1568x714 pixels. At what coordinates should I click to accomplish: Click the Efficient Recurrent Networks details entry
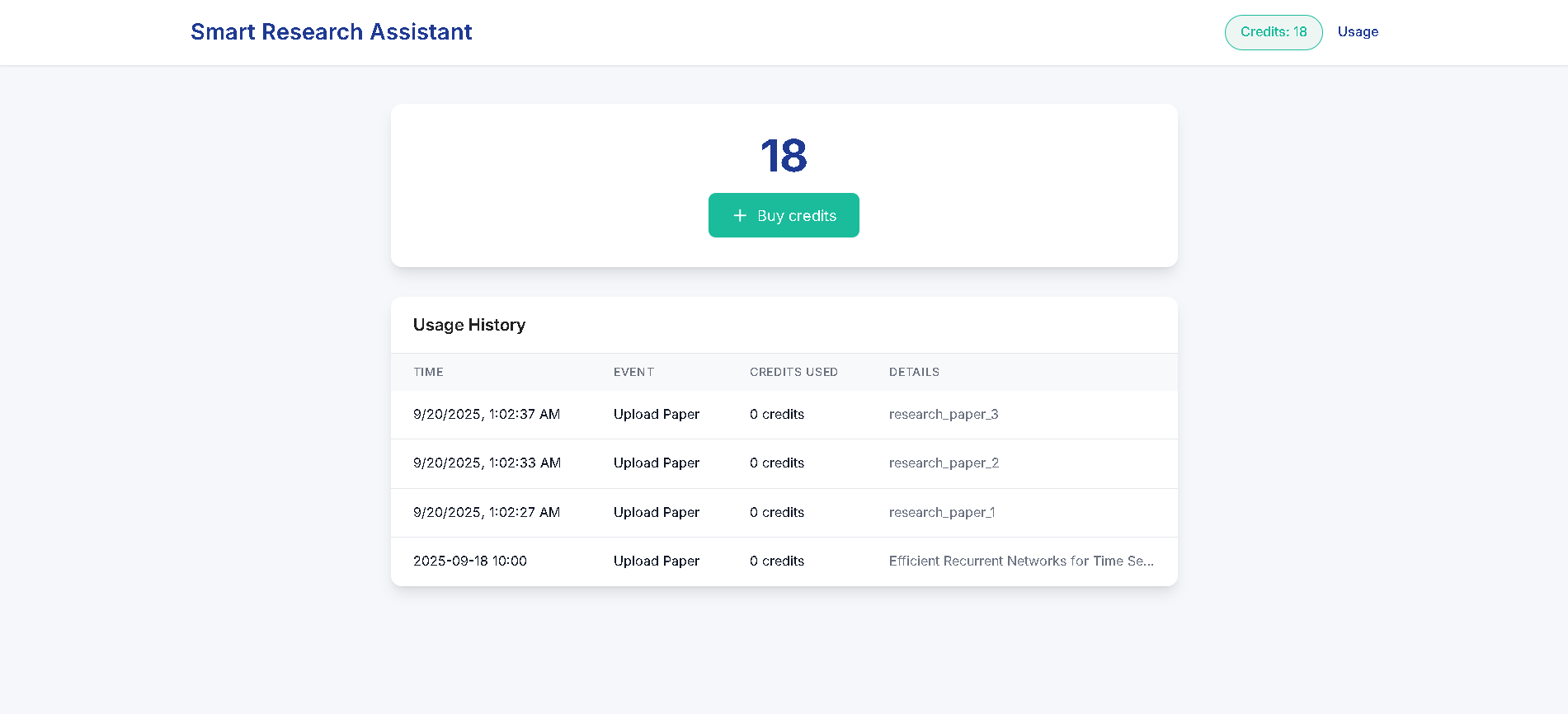1021,561
